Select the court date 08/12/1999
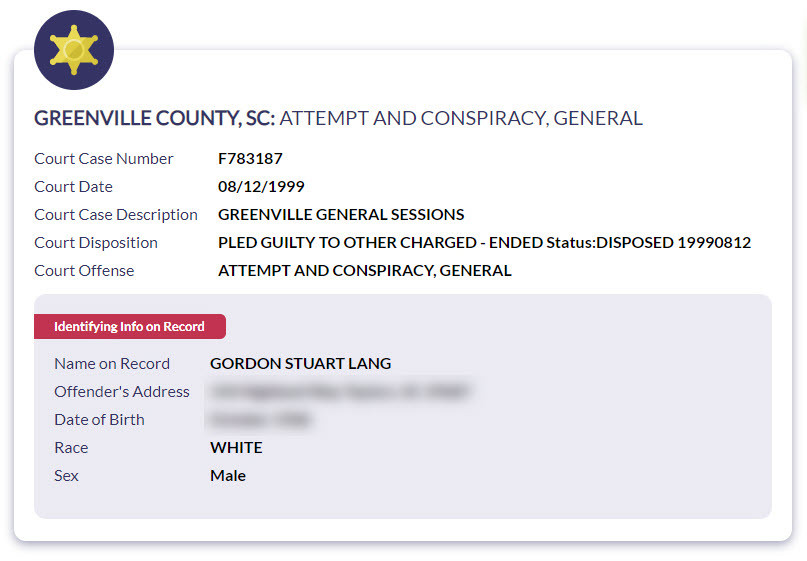The width and height of the screenshot is (807, 561). click(261, 186)
